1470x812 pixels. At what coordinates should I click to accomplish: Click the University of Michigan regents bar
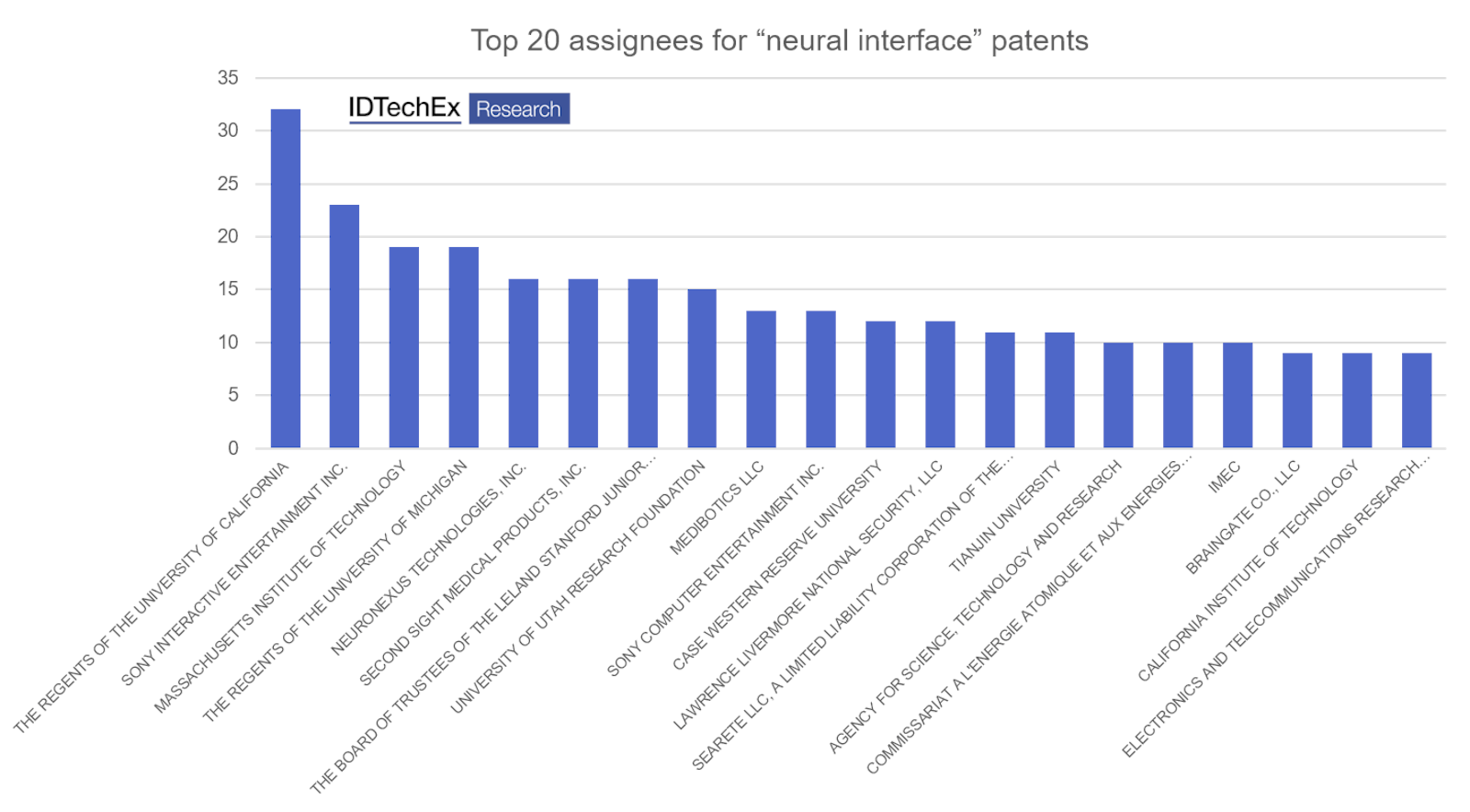pos(464,347)
